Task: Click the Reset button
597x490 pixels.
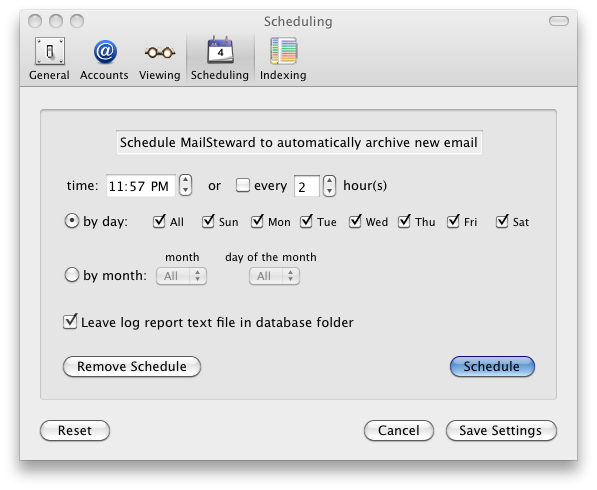Action: click(75, 431)
